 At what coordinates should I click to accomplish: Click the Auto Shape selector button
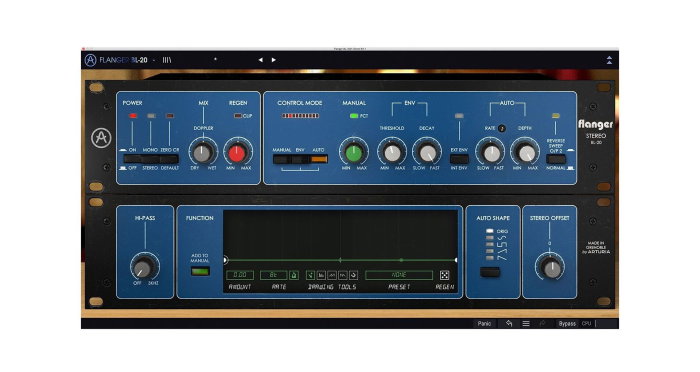click(x=490, y=272)
